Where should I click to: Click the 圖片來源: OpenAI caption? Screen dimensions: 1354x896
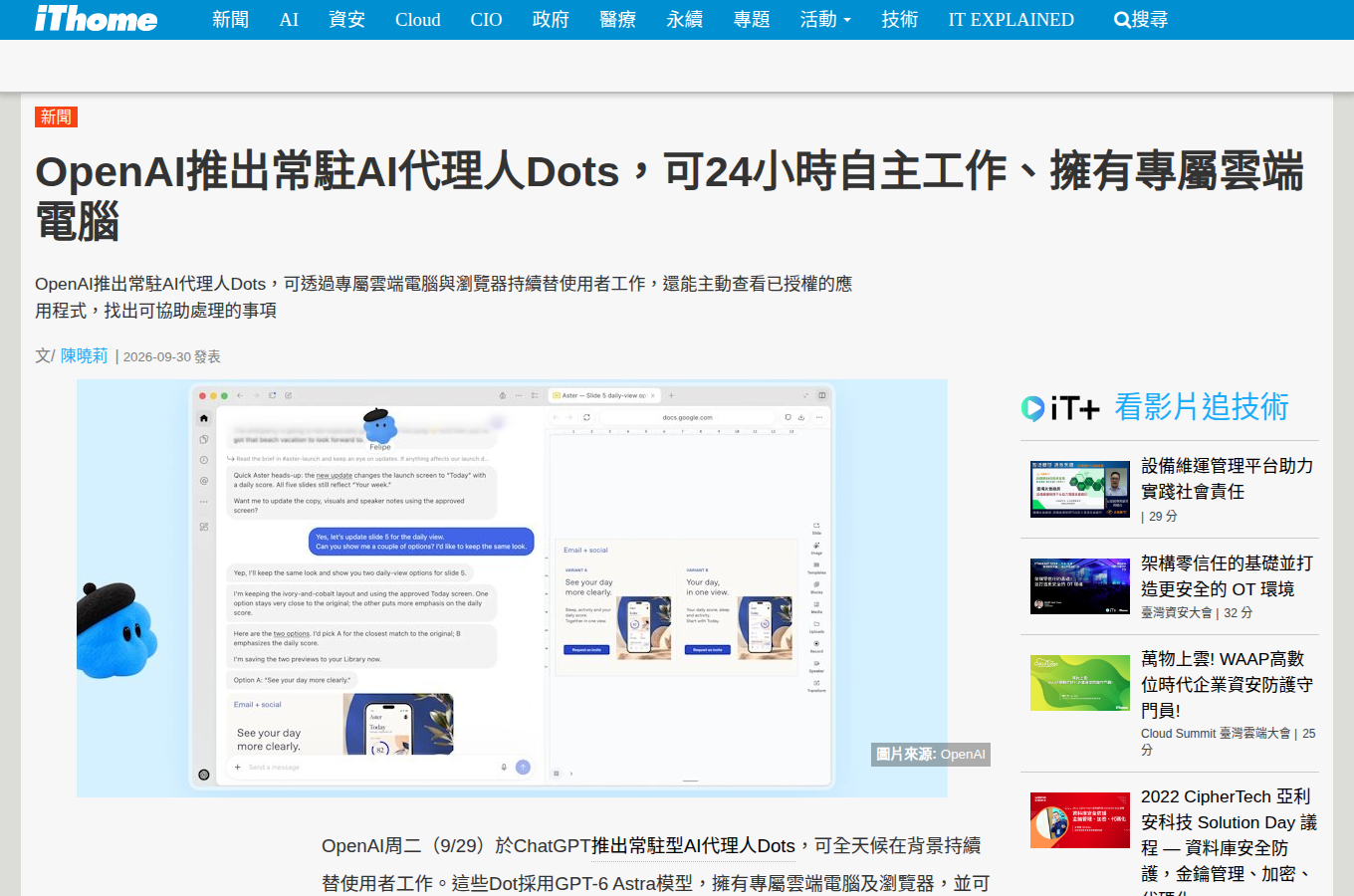[x=931, y=755]
